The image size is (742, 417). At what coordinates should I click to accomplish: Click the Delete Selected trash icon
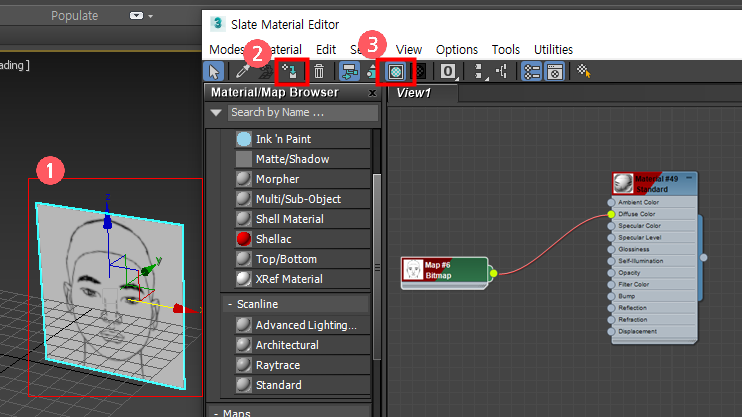pos(318,71)
